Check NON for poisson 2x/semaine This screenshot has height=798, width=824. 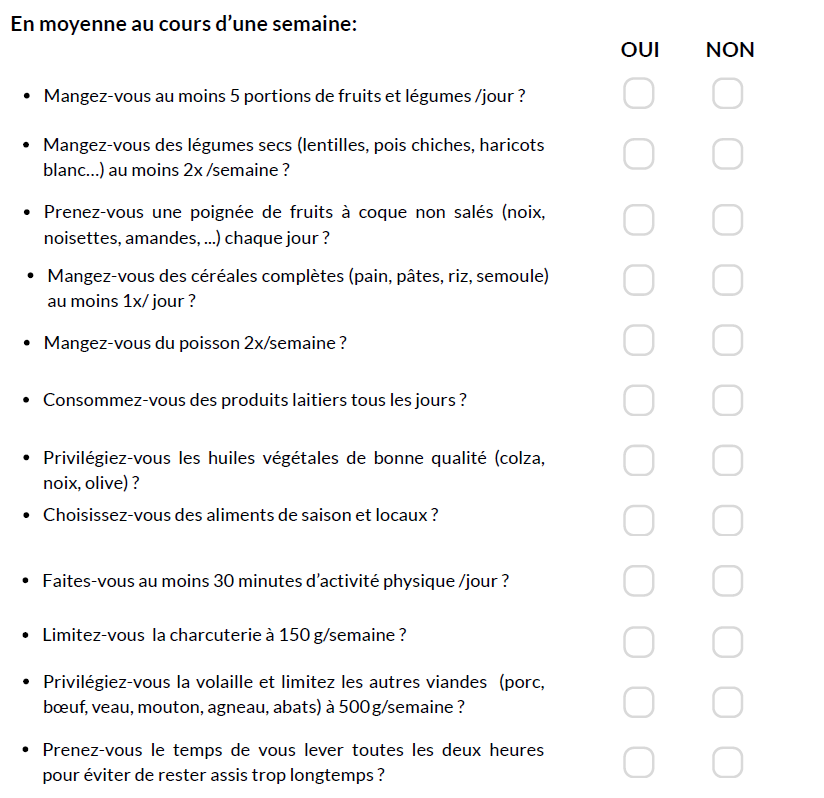[727, 341]
